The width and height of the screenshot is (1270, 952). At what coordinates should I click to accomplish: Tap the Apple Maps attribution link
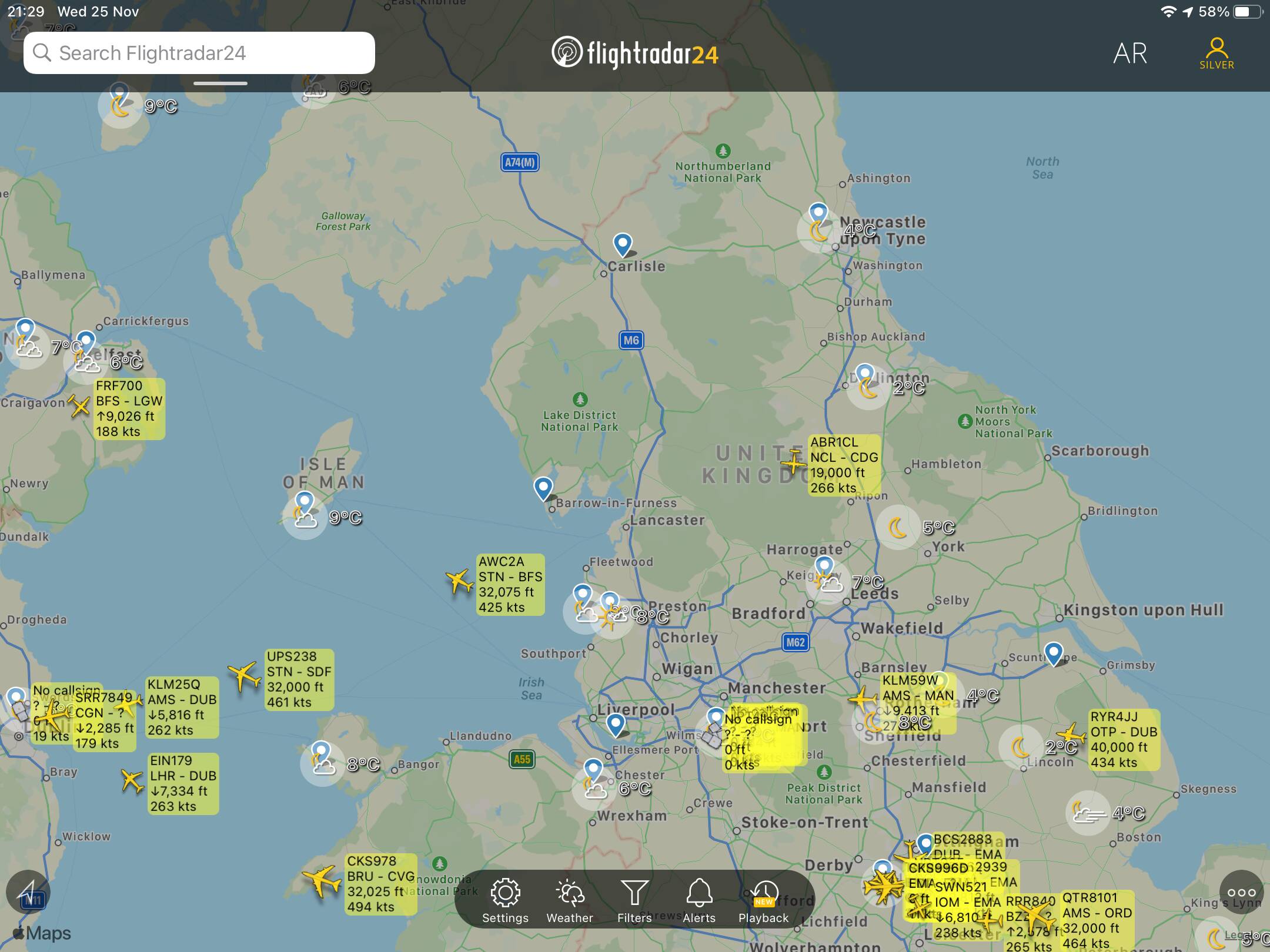pos(41,933)
